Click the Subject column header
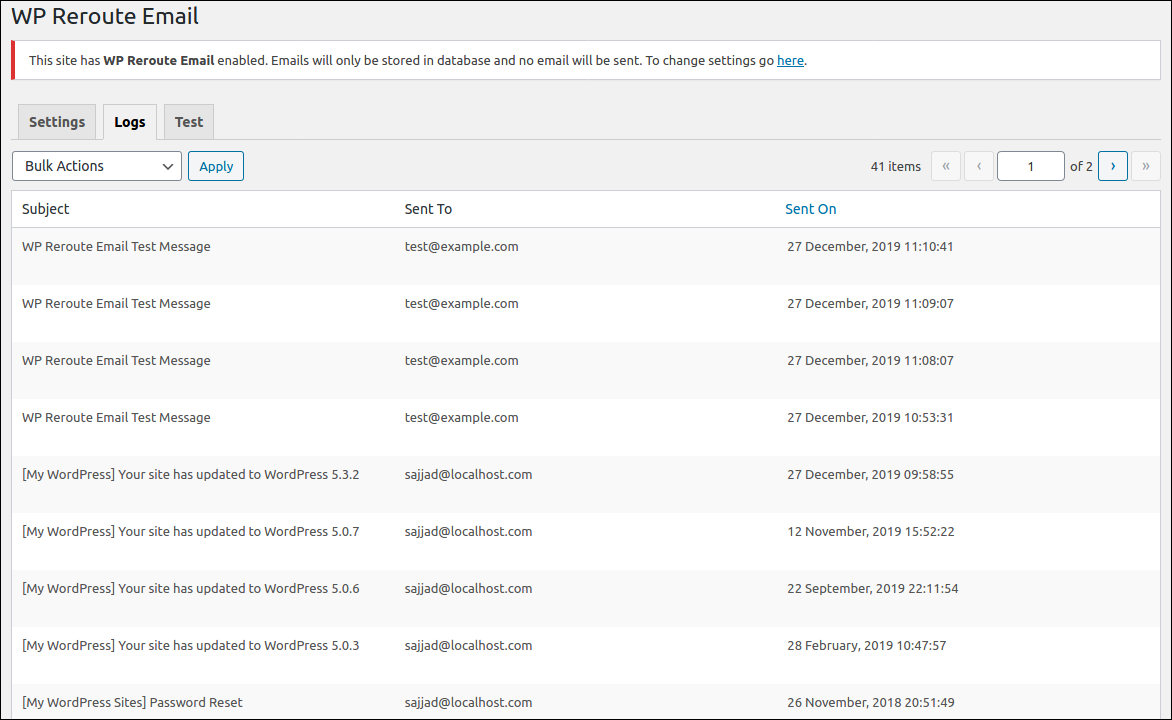The width and height of the screenshot is (1172, 720). 46,209
